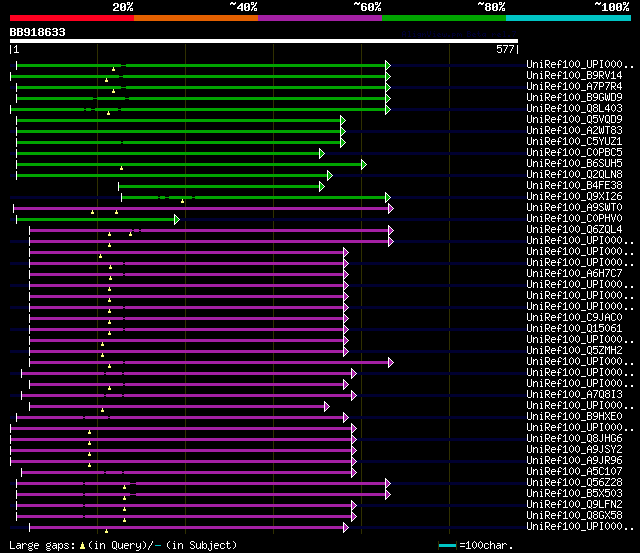Select the UniRef100_C0PHV0 label
This screenshot has height=553, width=640.
click(x=574, y=218)
